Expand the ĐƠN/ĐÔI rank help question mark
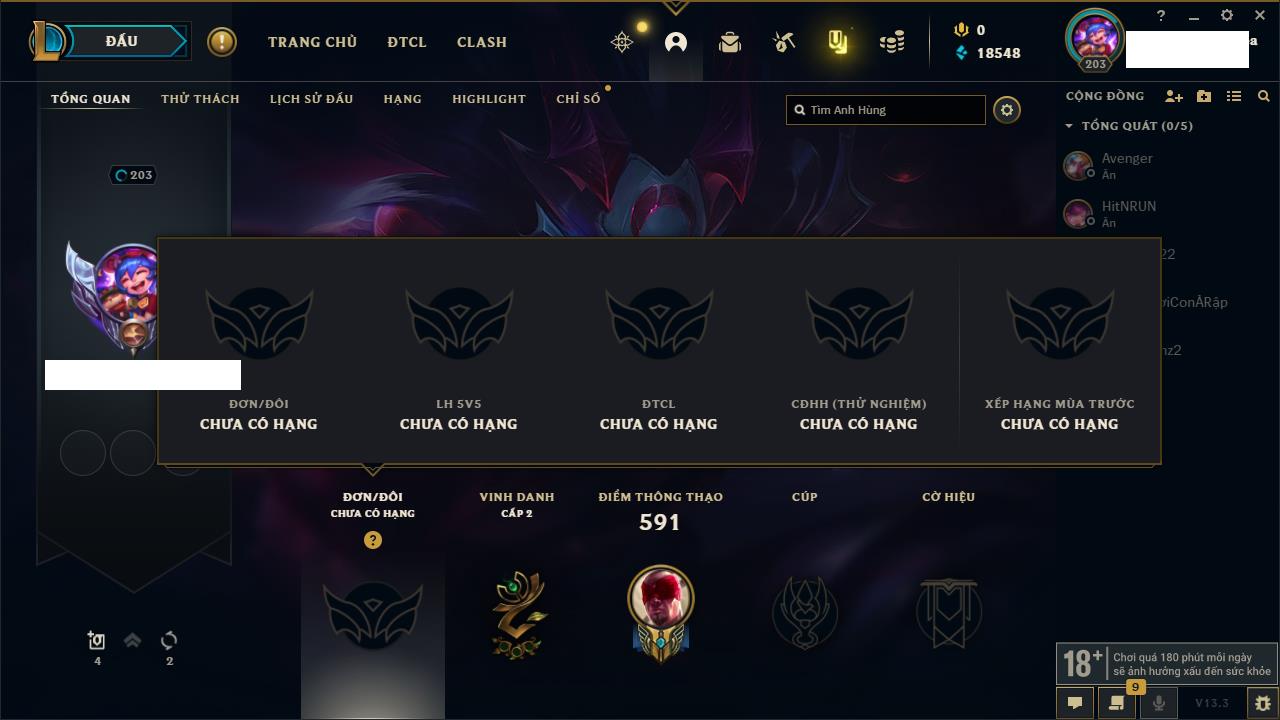This screenshot has width=1280, height=720. pos(373,540)
